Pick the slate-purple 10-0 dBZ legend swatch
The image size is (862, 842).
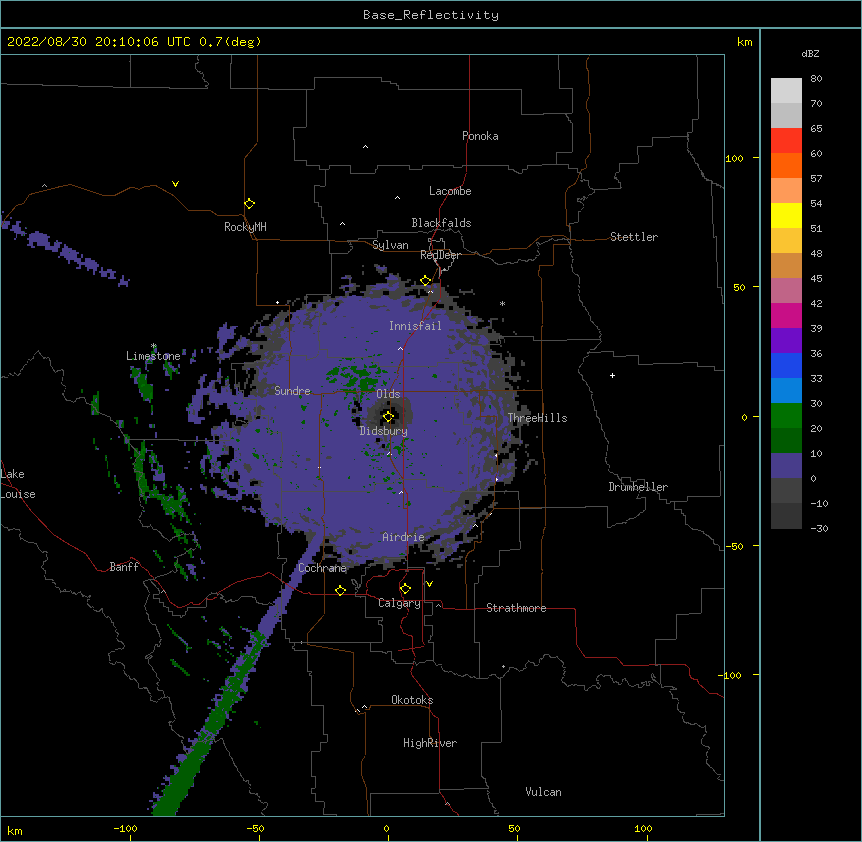pyautogui.click(x=786, y=466)
